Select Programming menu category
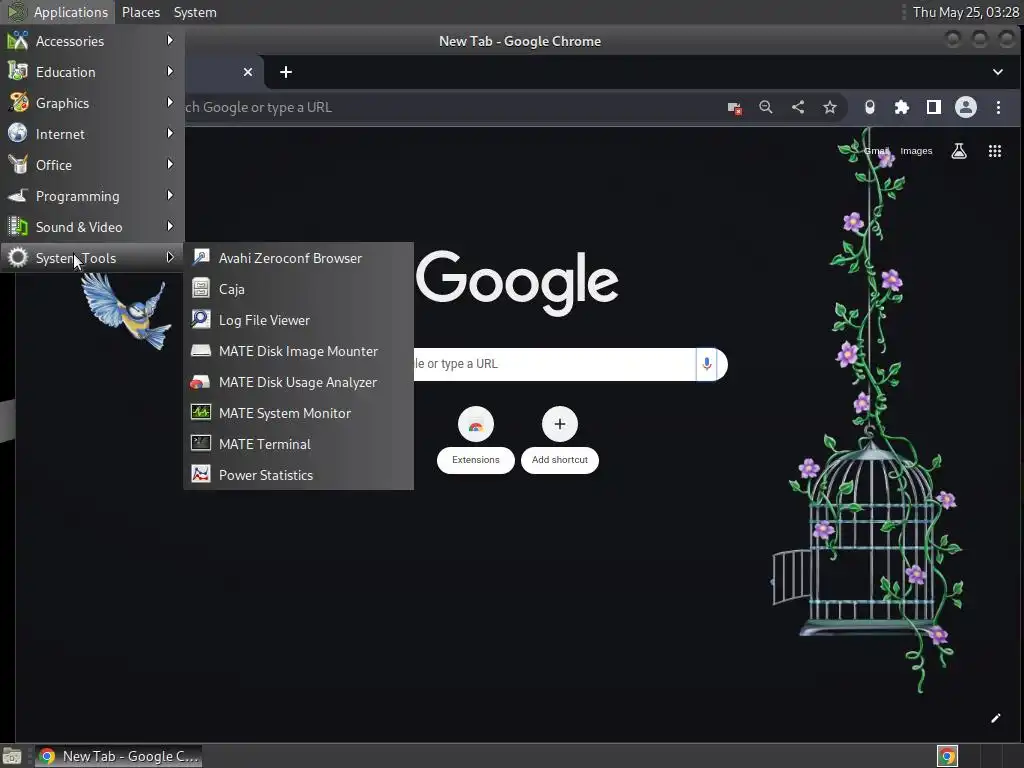Screen dimensions: 1024x768 coord(92,196)
